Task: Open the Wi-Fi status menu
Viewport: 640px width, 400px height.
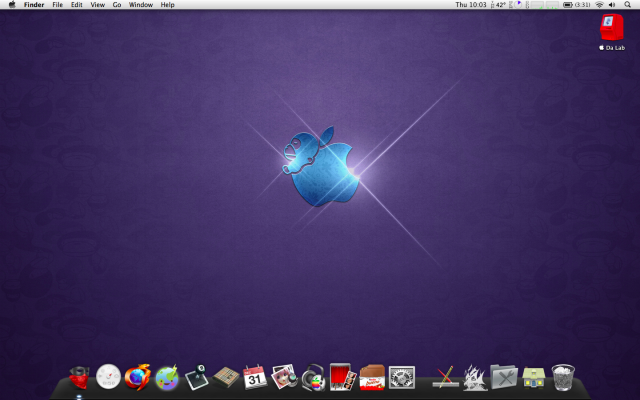Action: [599, 5]
